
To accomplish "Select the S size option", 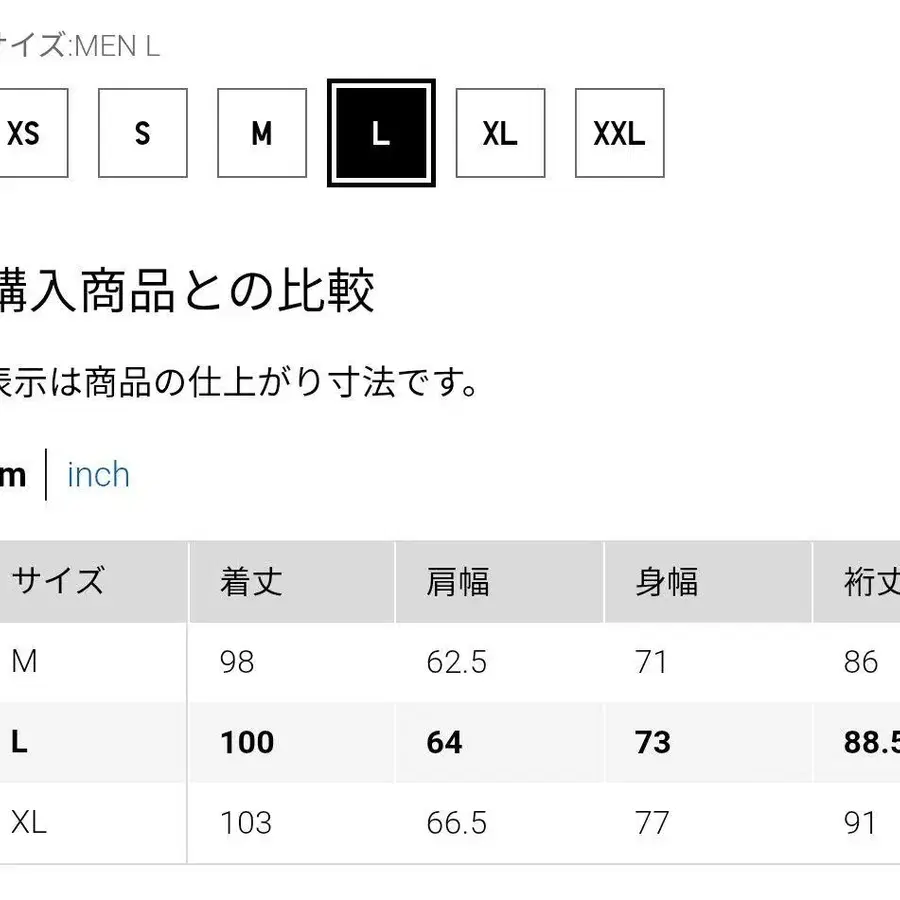I will pos(142,133).
